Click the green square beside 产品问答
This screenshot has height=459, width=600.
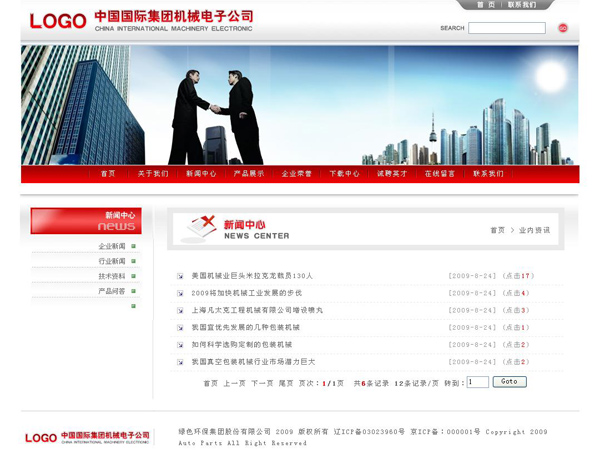[133, 291]
